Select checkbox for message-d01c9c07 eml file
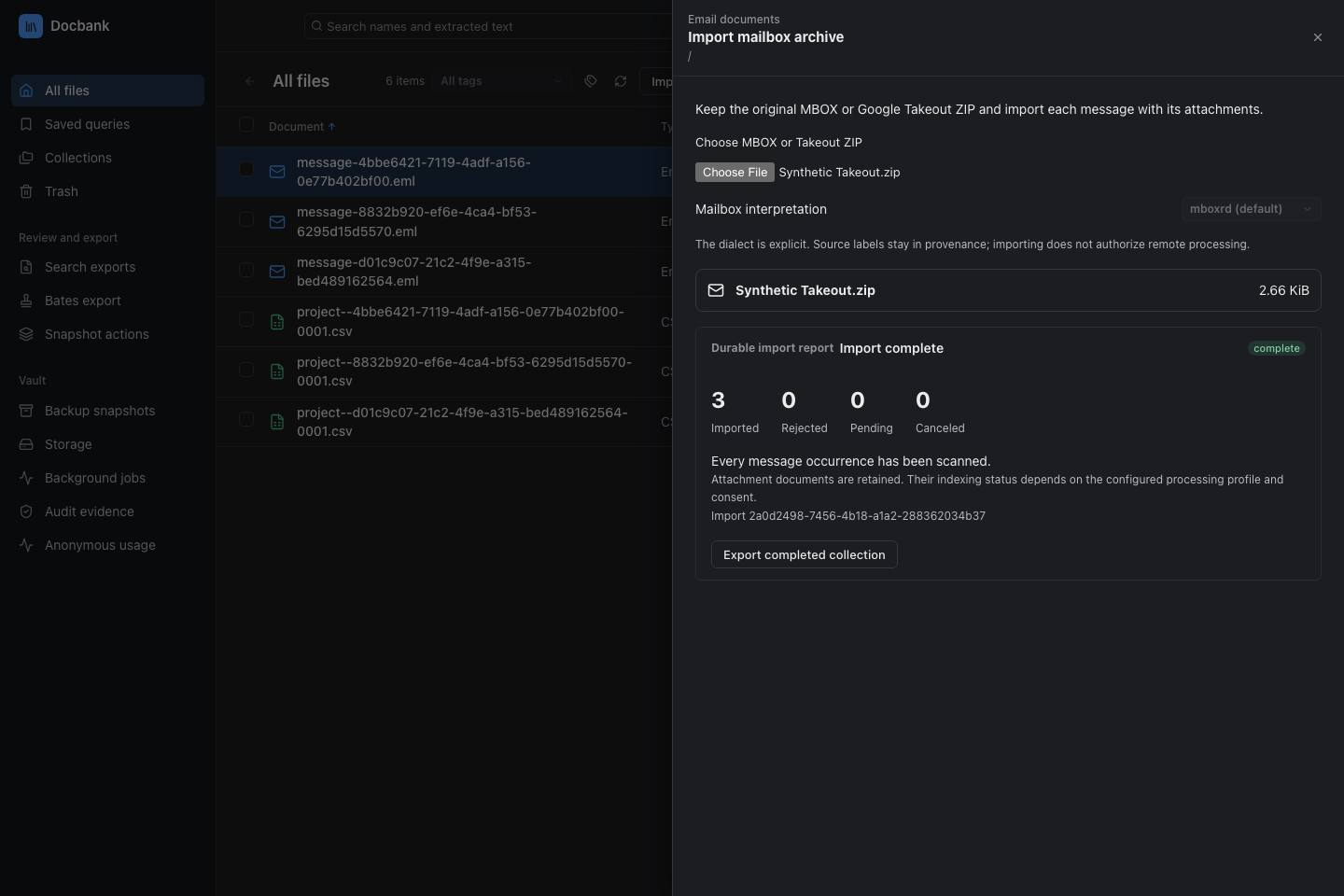The width and height of the screenshot is (1344, 896). click(x=246, y=270)
